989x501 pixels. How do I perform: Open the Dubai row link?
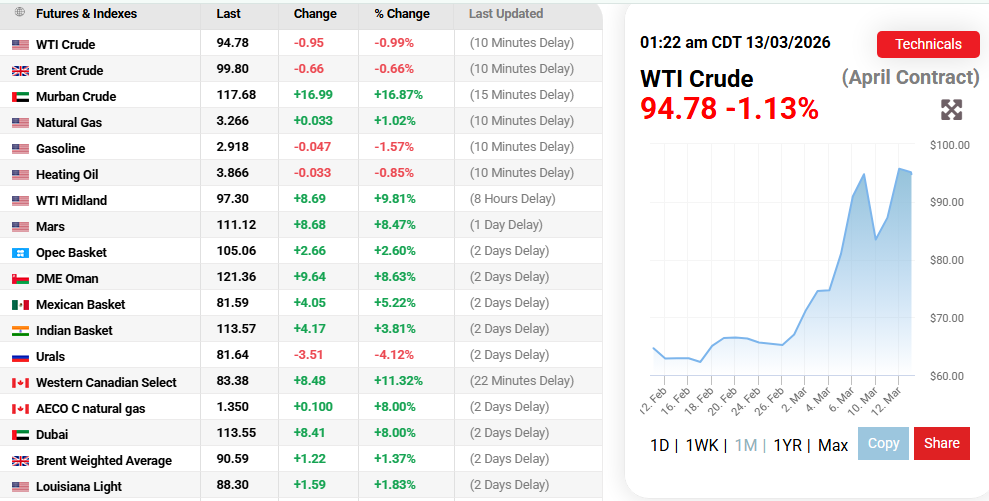(x=52, y=434)
